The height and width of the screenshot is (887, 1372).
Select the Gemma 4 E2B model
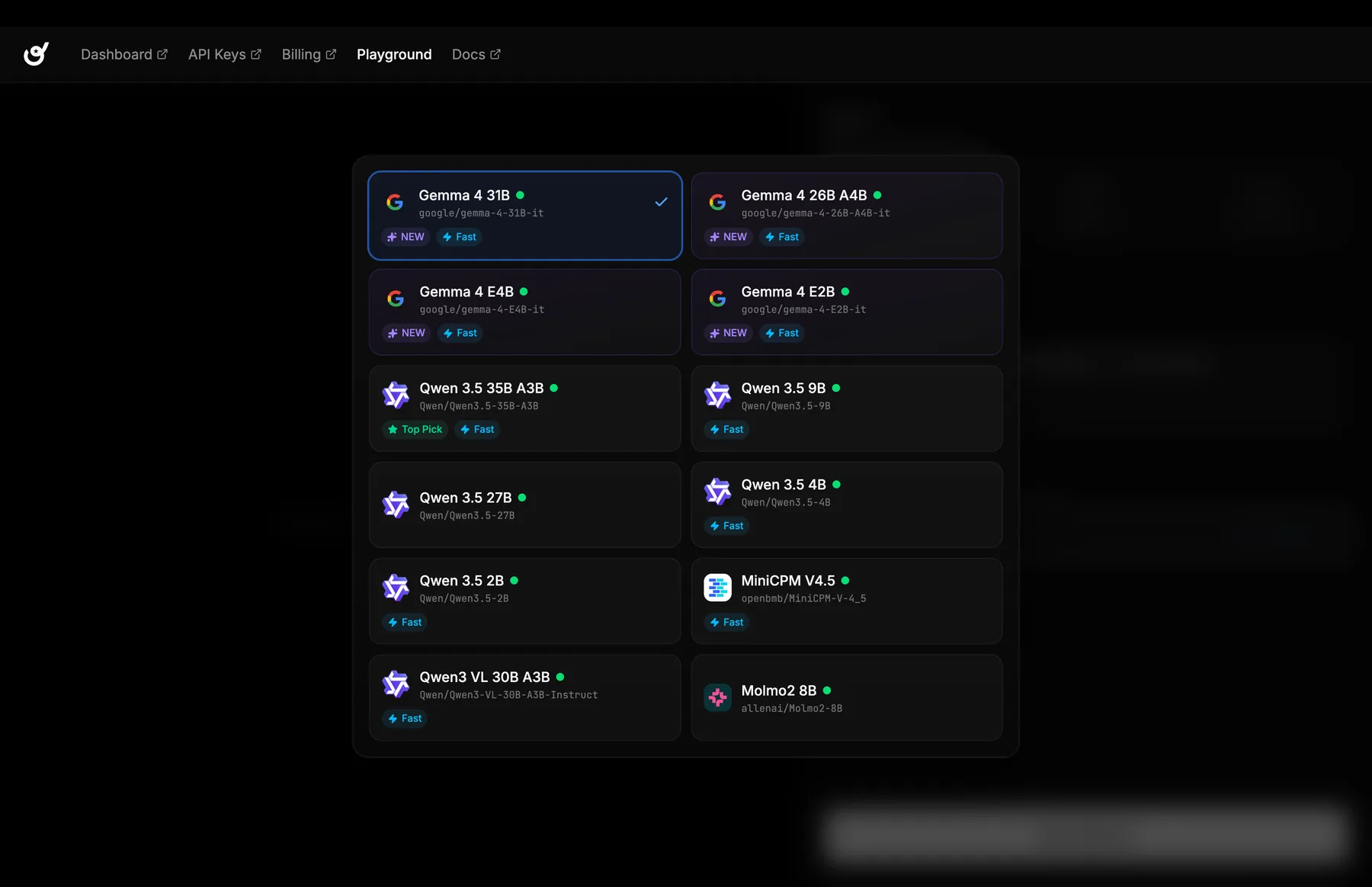847,312
